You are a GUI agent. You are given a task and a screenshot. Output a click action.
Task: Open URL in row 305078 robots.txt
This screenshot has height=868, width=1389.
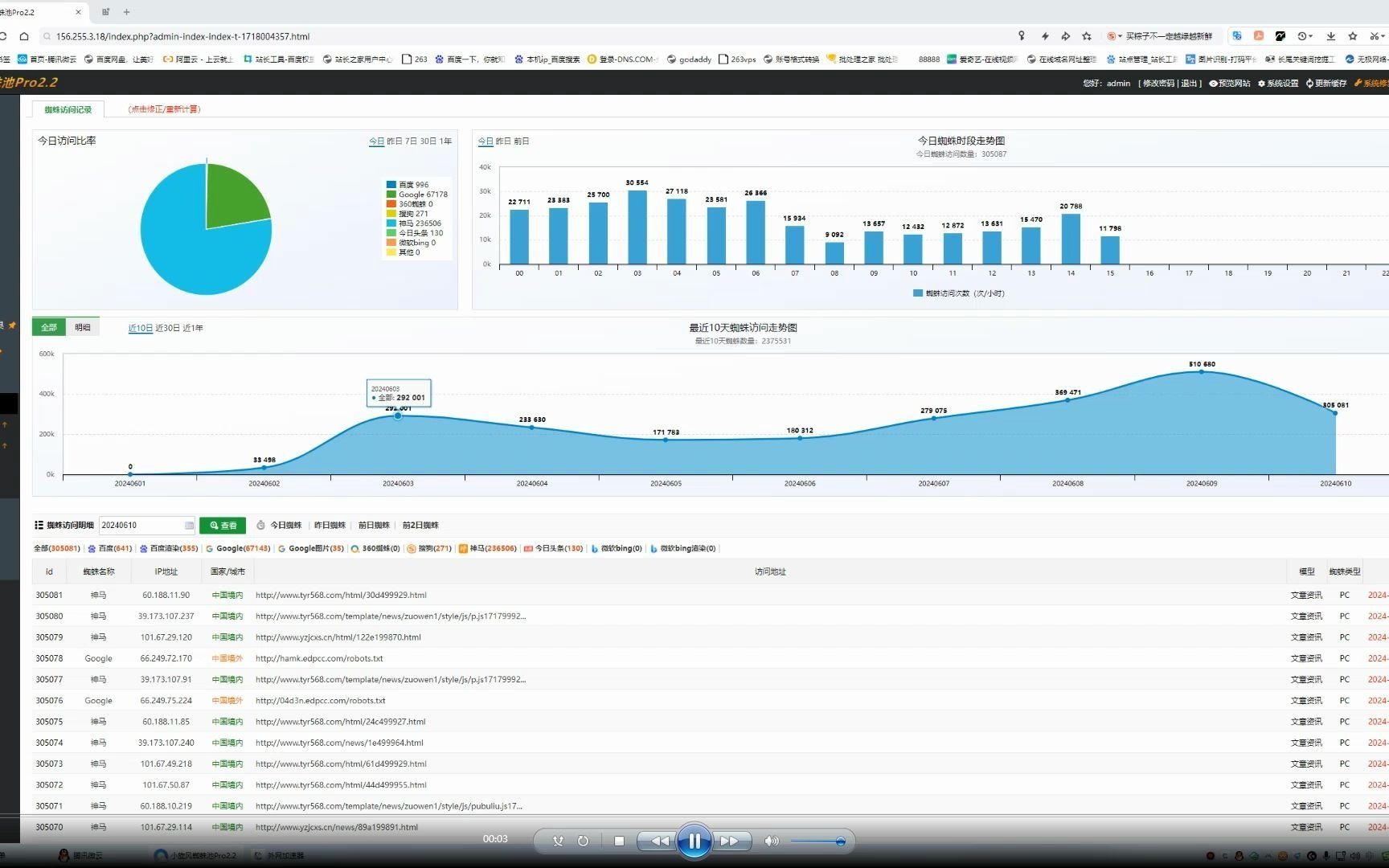pos(319,658)
